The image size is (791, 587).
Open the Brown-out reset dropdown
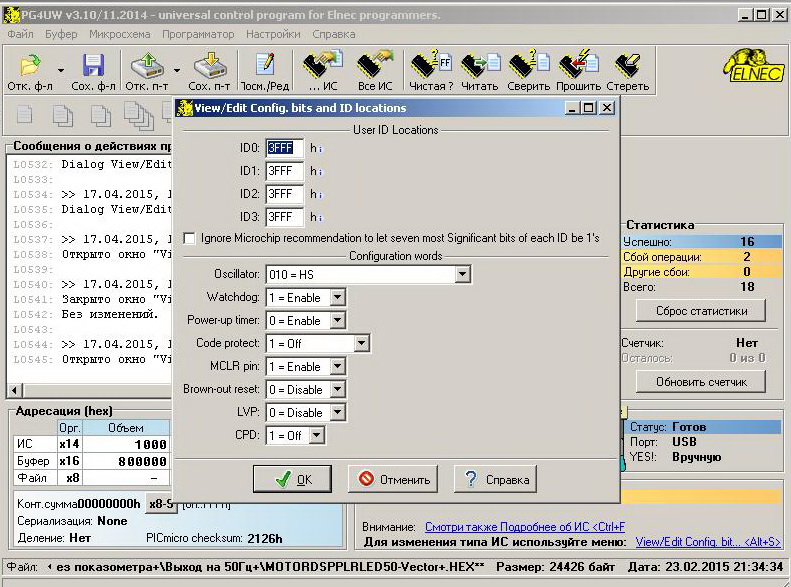click(338, 389)
